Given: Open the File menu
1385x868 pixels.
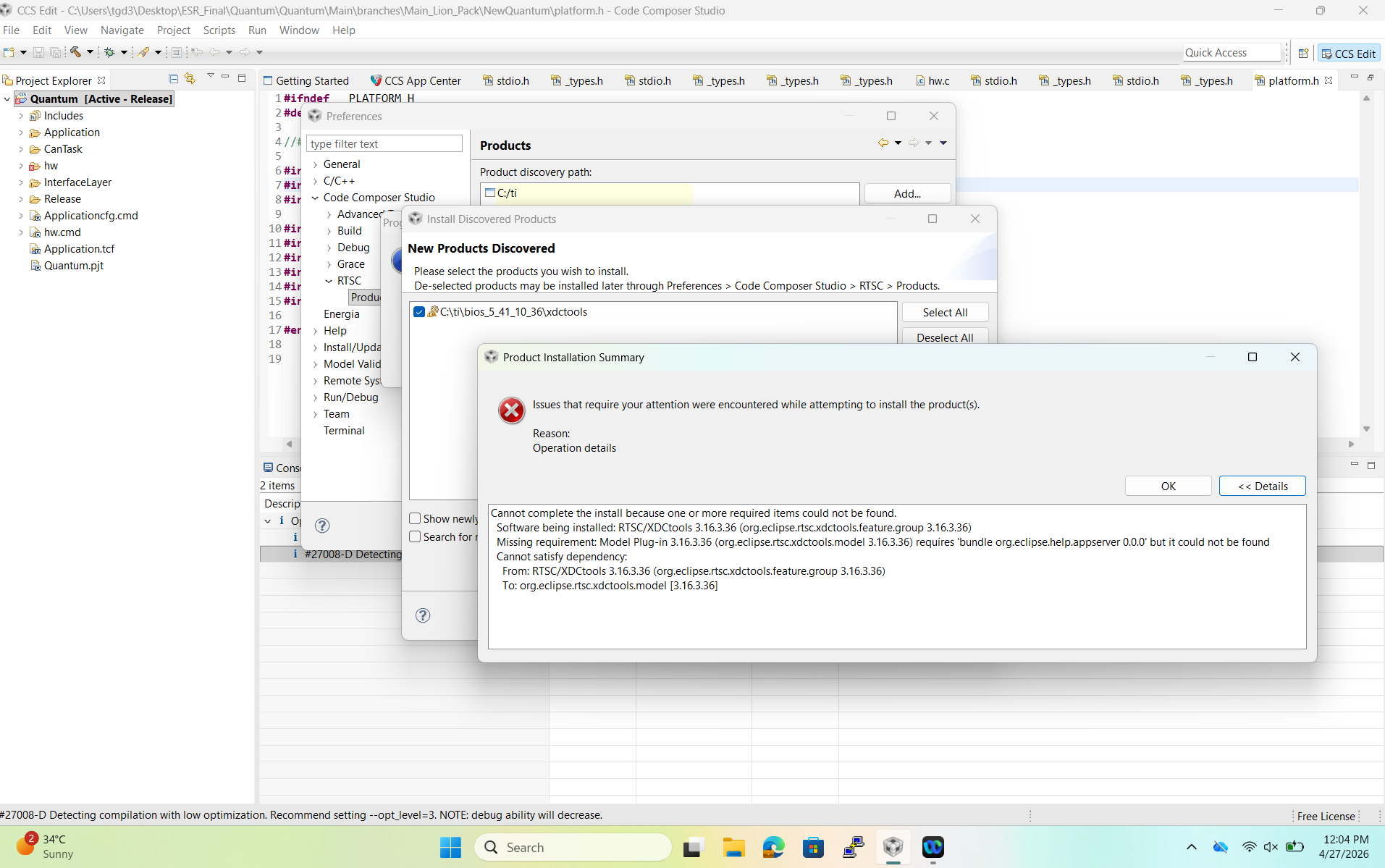Looking at the screenshot, I should pyautogui.click(x=12, y=30).
